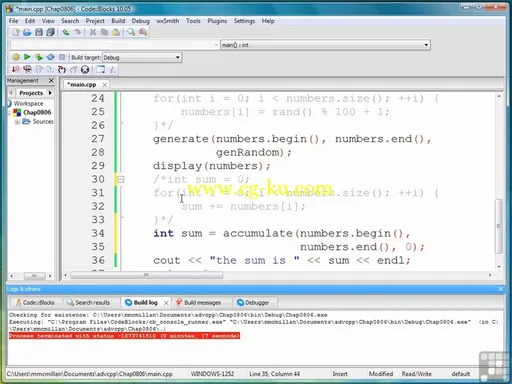Click the Debug/Continue icon
The width and height of the screenshot is (512, 384).
coord(16,69)
